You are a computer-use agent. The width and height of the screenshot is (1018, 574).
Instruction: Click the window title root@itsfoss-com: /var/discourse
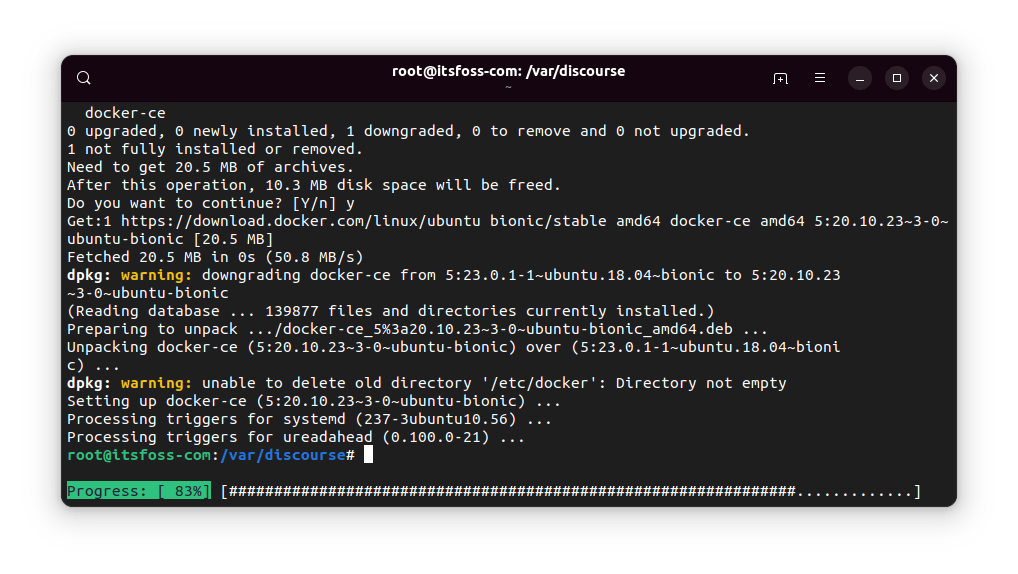pos(508,71)
